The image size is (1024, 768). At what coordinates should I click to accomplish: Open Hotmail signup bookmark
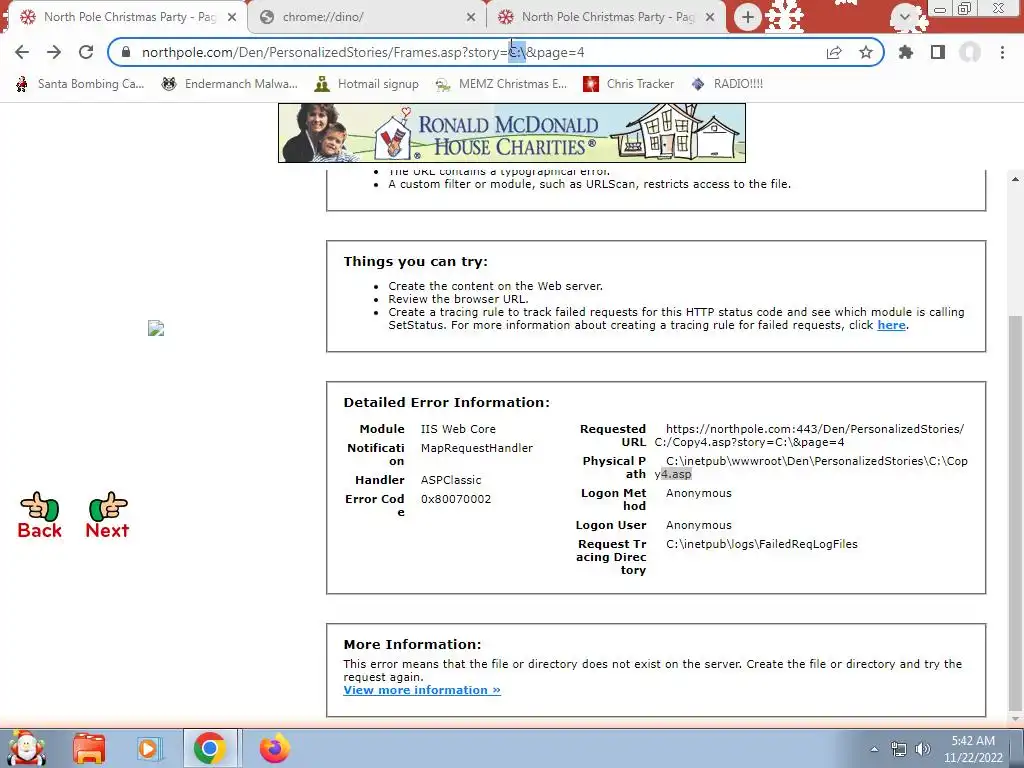click(366, 84)
